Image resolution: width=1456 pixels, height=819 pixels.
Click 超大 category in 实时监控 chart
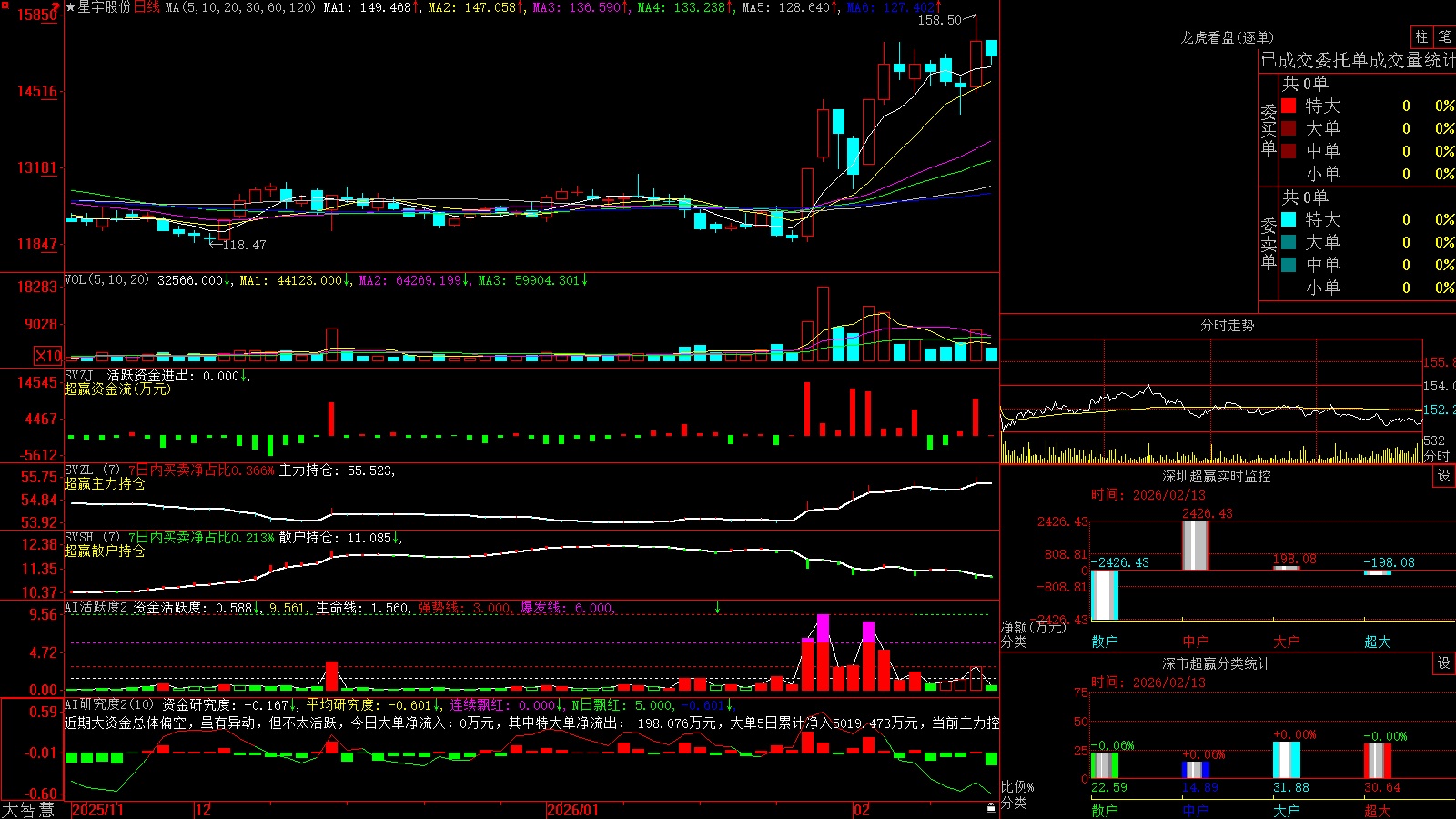(x=1378, y=642)
